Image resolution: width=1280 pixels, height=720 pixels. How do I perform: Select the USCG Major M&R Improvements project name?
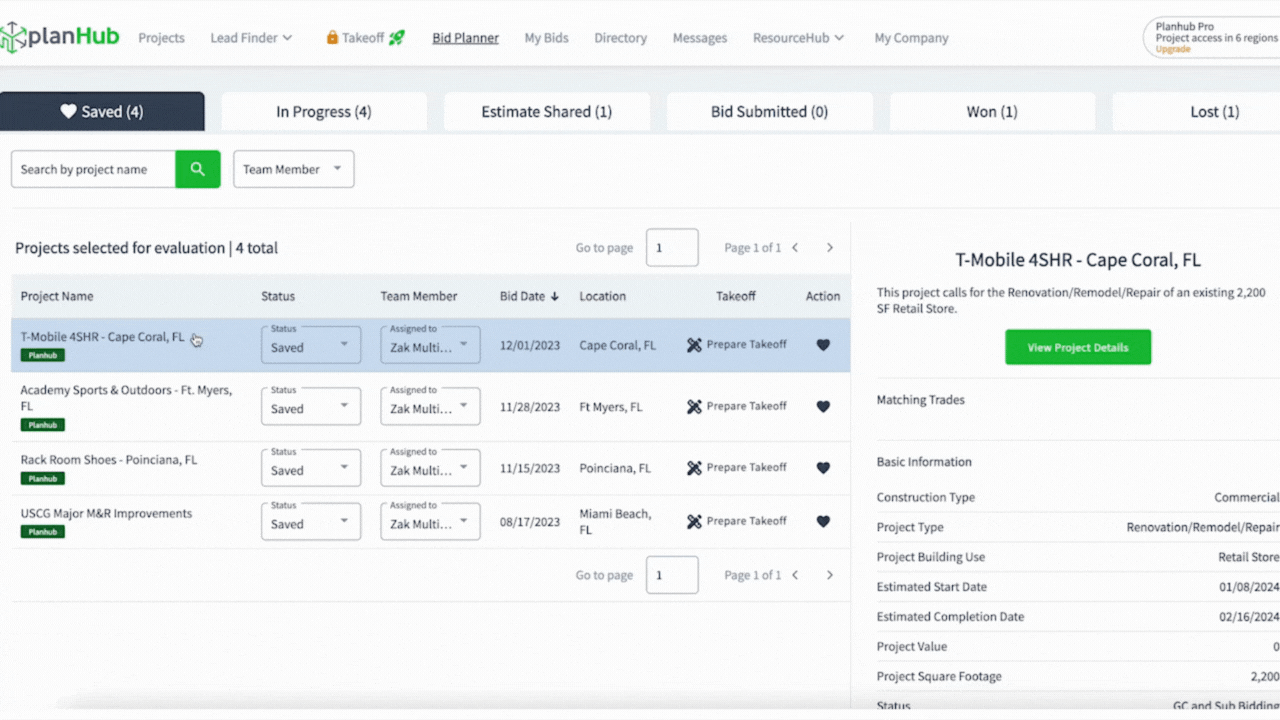pyautogui.click(x=106, y=514)
